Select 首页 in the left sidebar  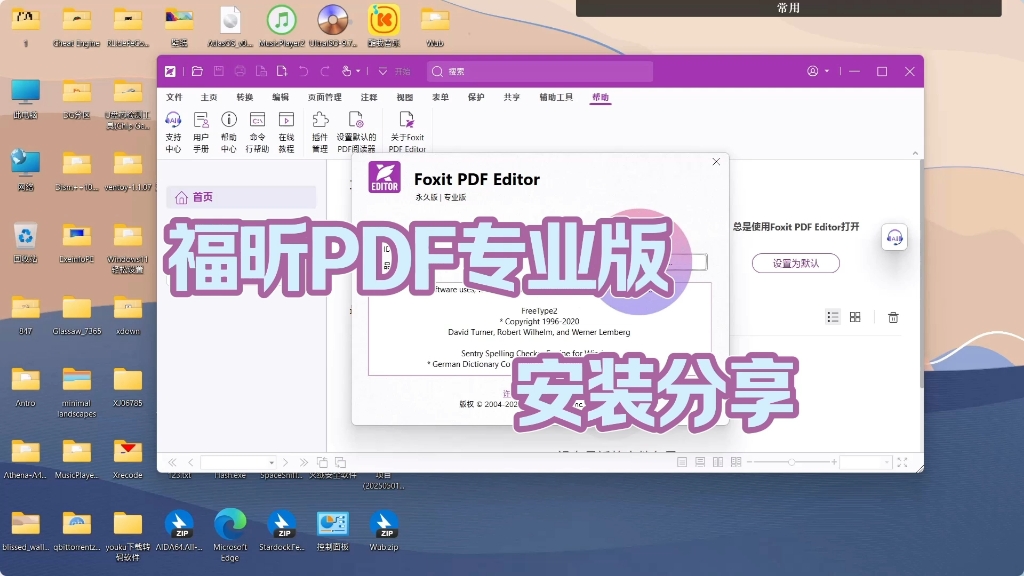(241, 197)
